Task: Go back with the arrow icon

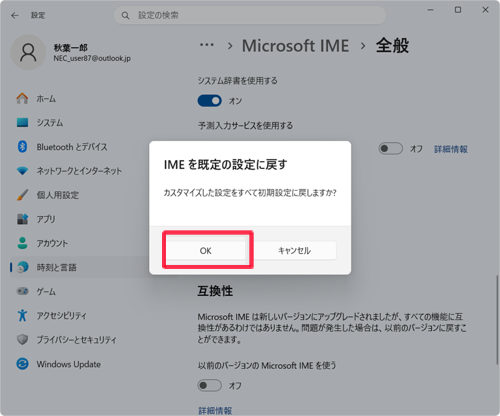Action: click(15, 15)
